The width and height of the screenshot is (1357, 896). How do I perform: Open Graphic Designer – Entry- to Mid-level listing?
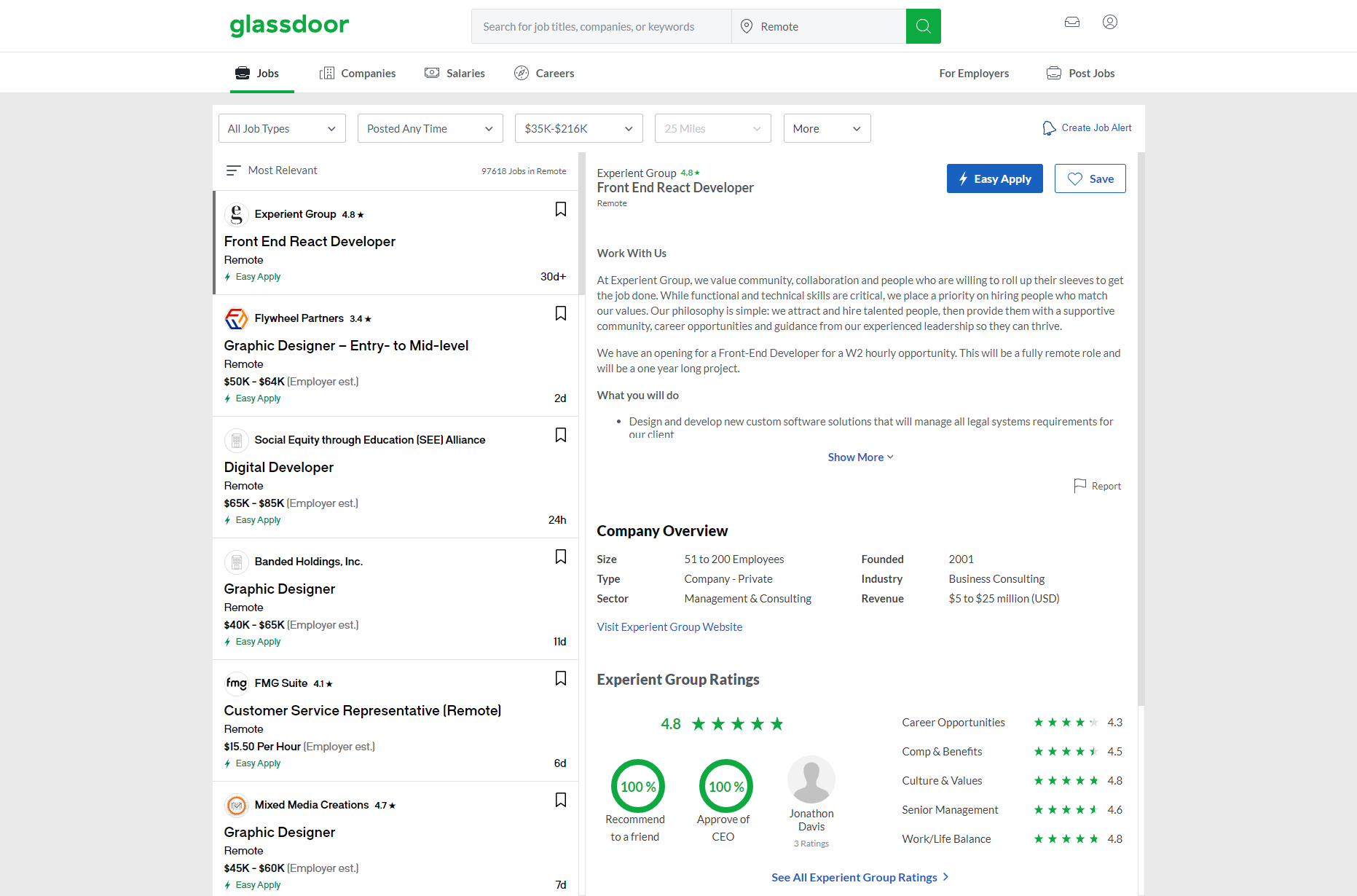coord(346,345)
